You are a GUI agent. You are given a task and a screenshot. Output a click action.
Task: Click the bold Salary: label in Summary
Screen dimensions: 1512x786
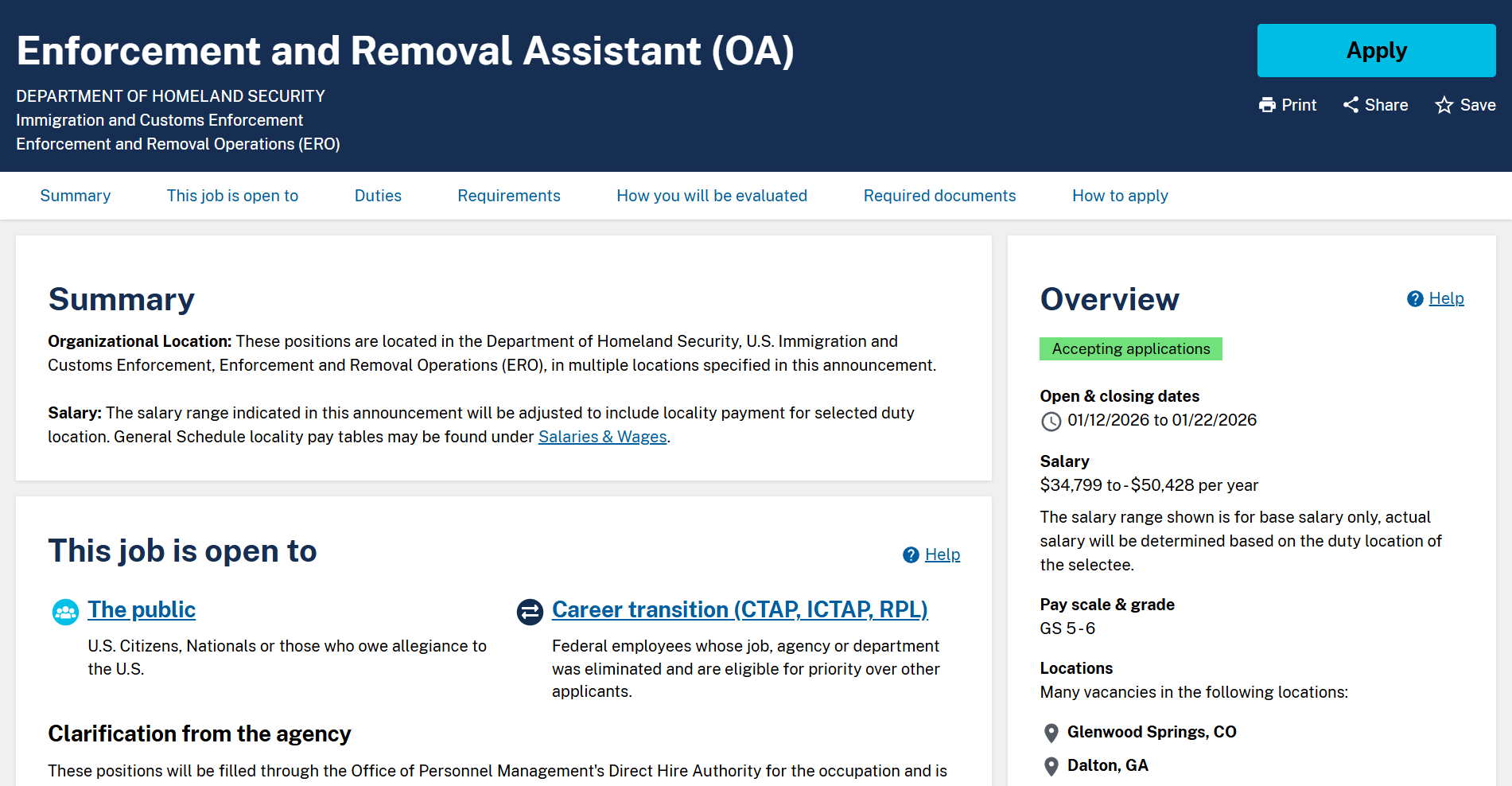[75, 413]
